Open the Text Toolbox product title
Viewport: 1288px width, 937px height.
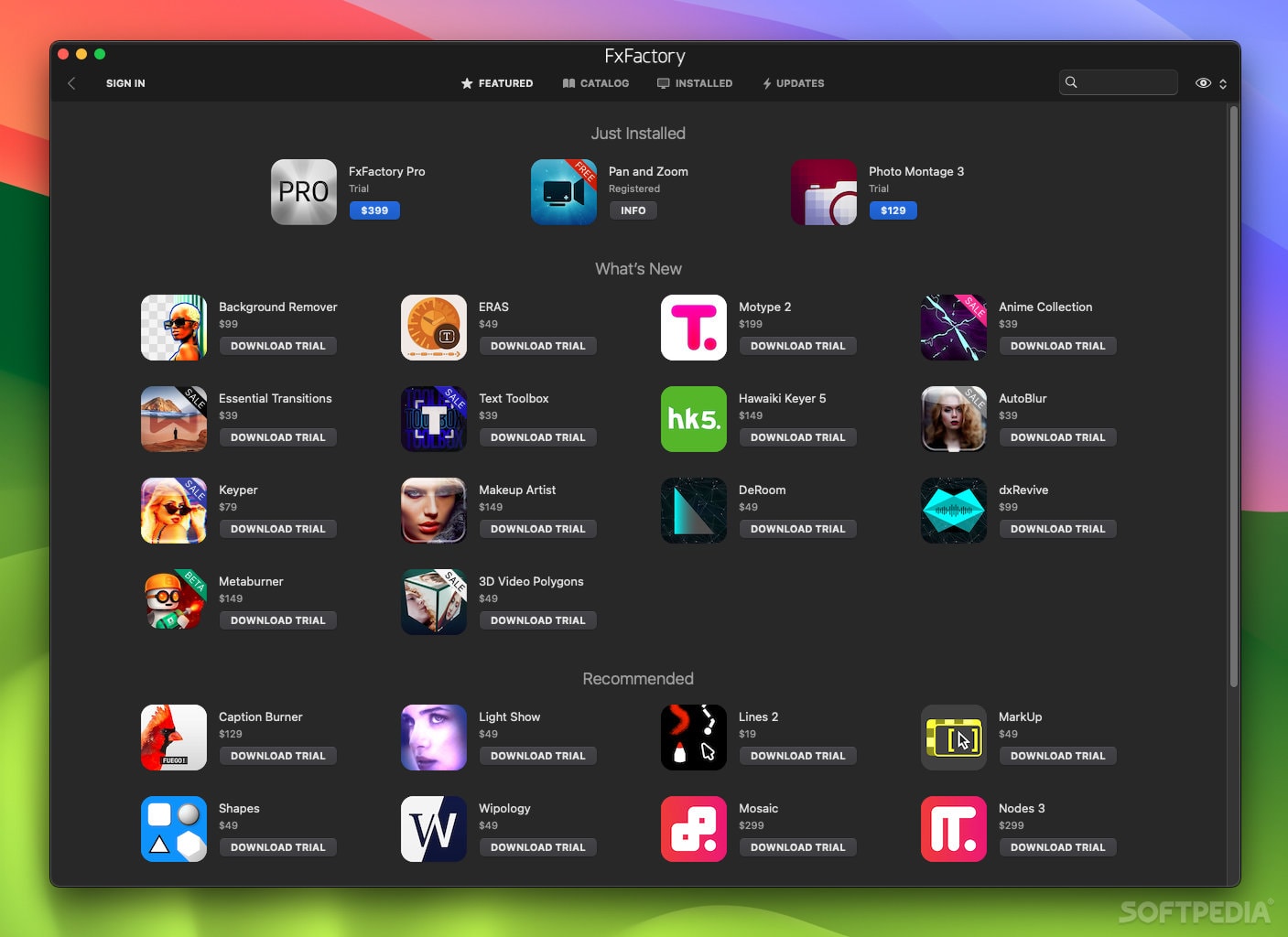click(x=514, y=398)
